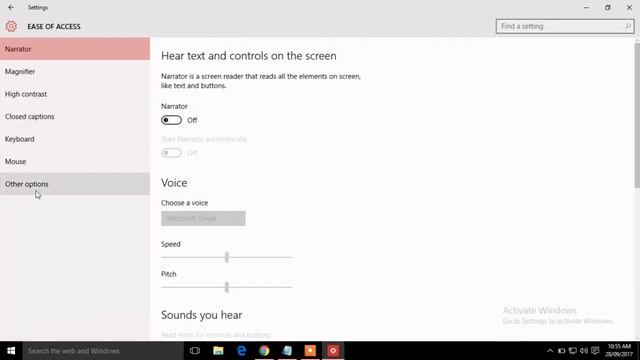Click the Sounds you hear heading

(x=202, y=315)
